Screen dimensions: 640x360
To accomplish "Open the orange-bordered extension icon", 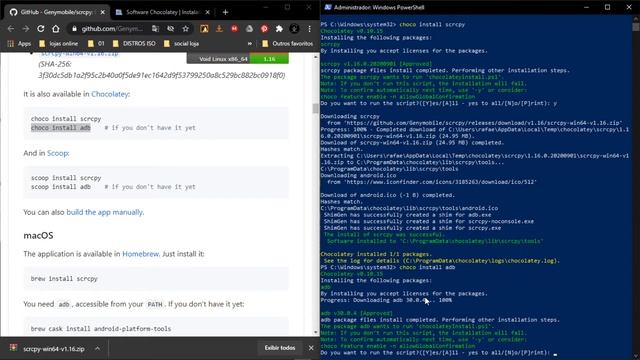I will [x=204, y=29].
